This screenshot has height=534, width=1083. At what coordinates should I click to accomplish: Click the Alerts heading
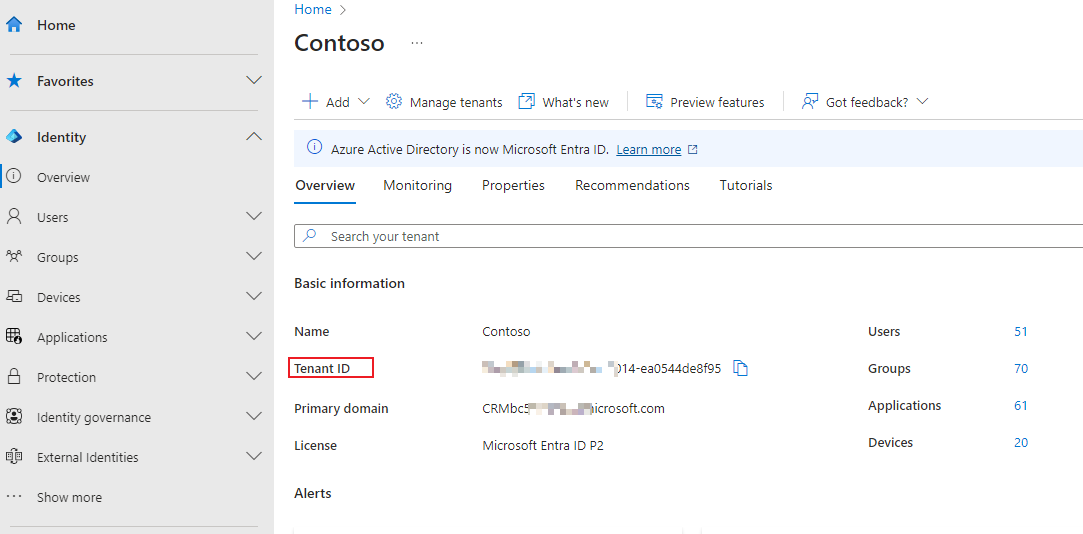click(313, 493)
